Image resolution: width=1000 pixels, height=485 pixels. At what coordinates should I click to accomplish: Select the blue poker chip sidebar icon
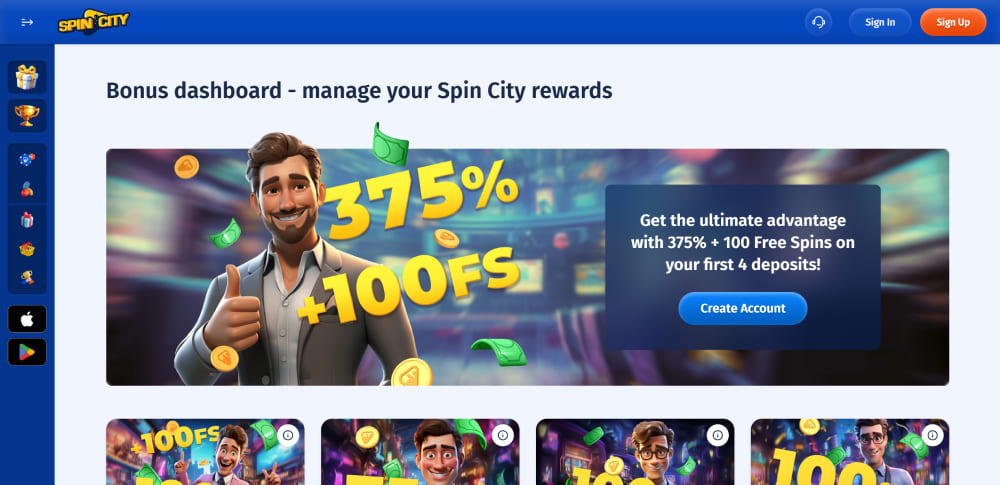27,160
